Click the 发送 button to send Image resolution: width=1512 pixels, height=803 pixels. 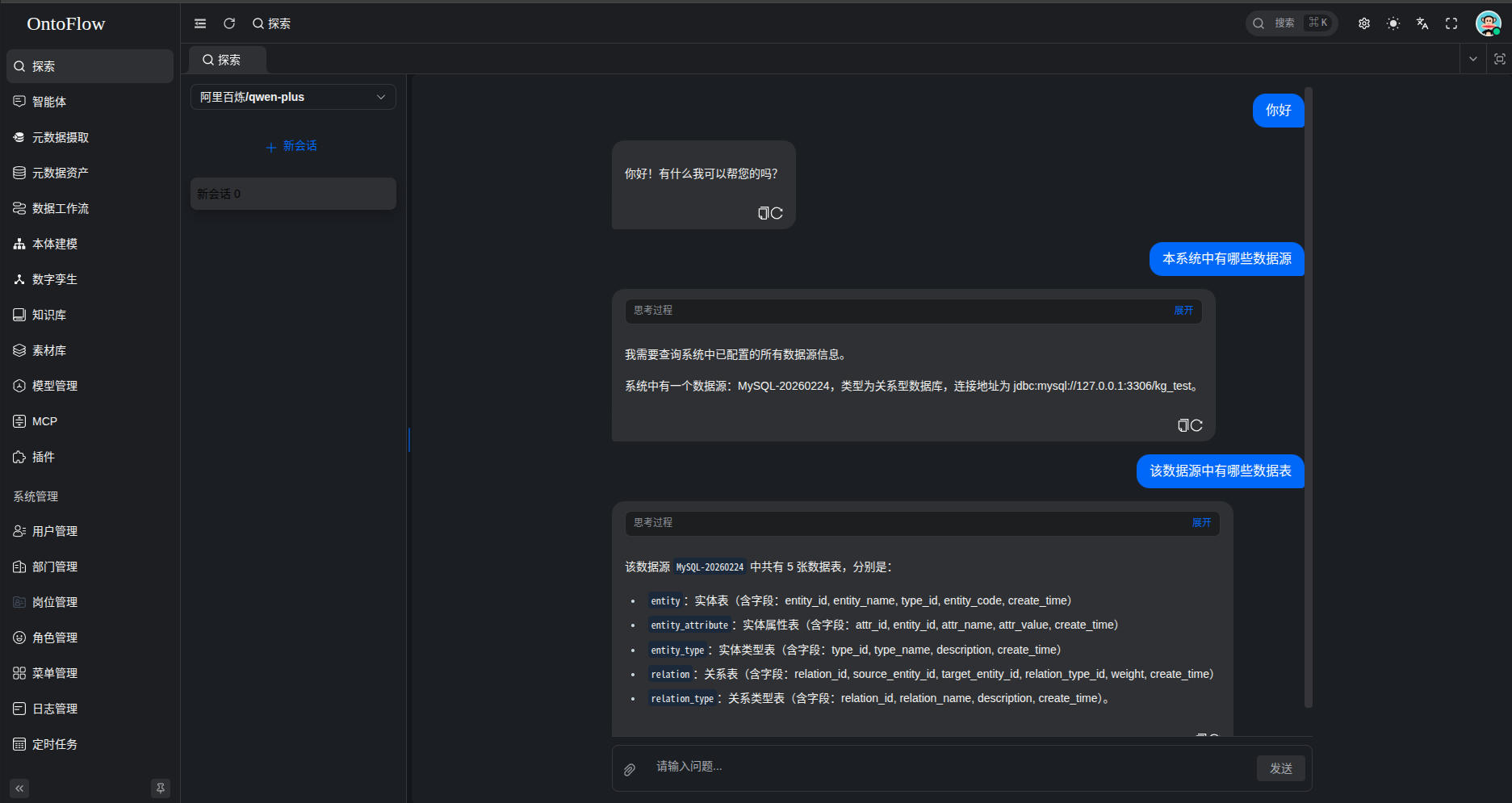(x=1280, y=768)
